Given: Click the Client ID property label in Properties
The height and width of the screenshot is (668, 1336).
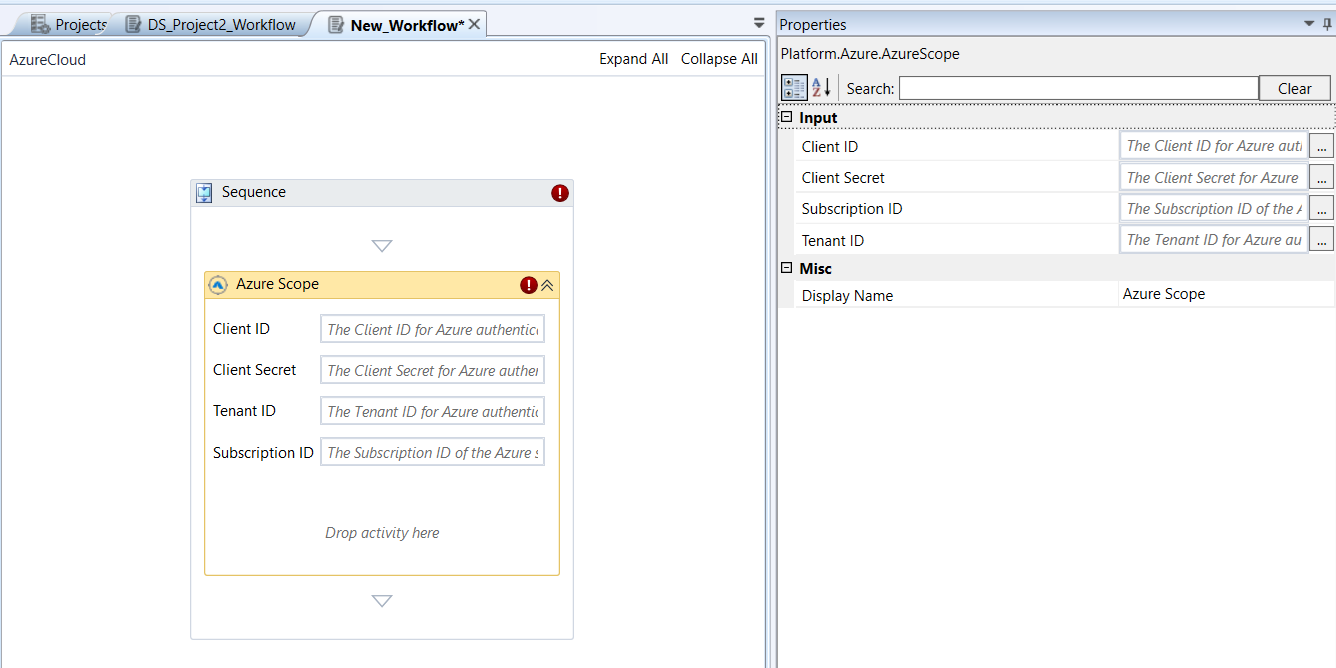Looking at the screenshot, I should [x=830, y=146].
